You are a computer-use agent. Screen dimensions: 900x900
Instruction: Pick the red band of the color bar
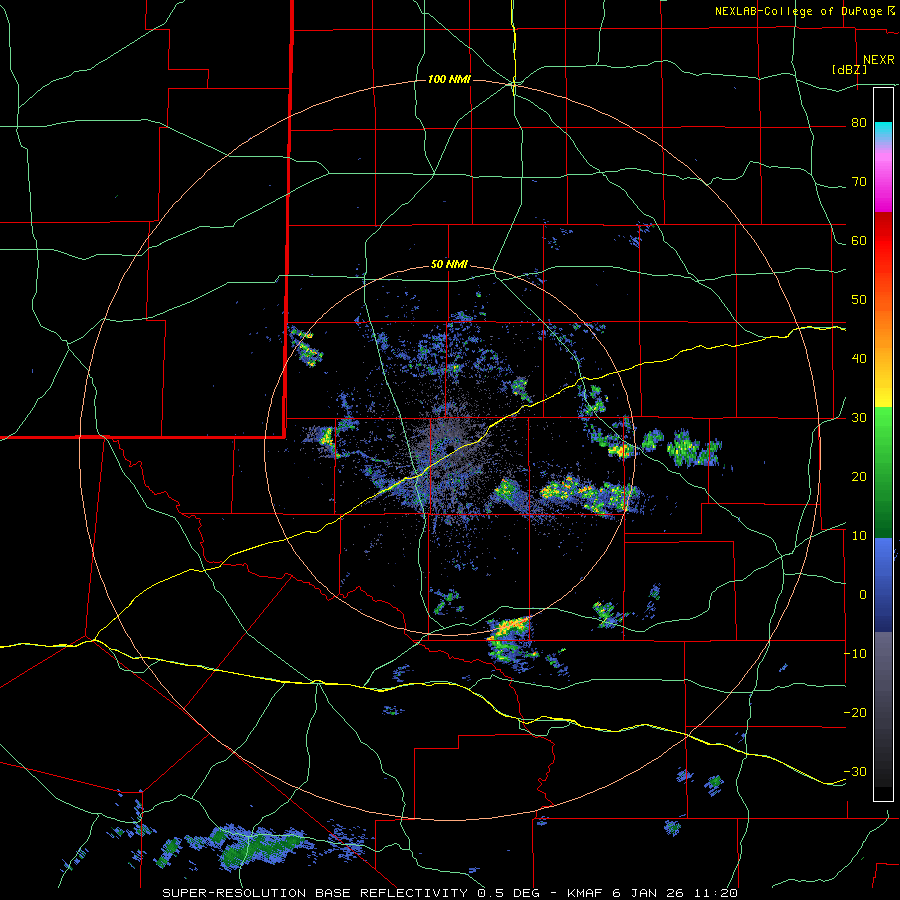(x=883, y=241)
